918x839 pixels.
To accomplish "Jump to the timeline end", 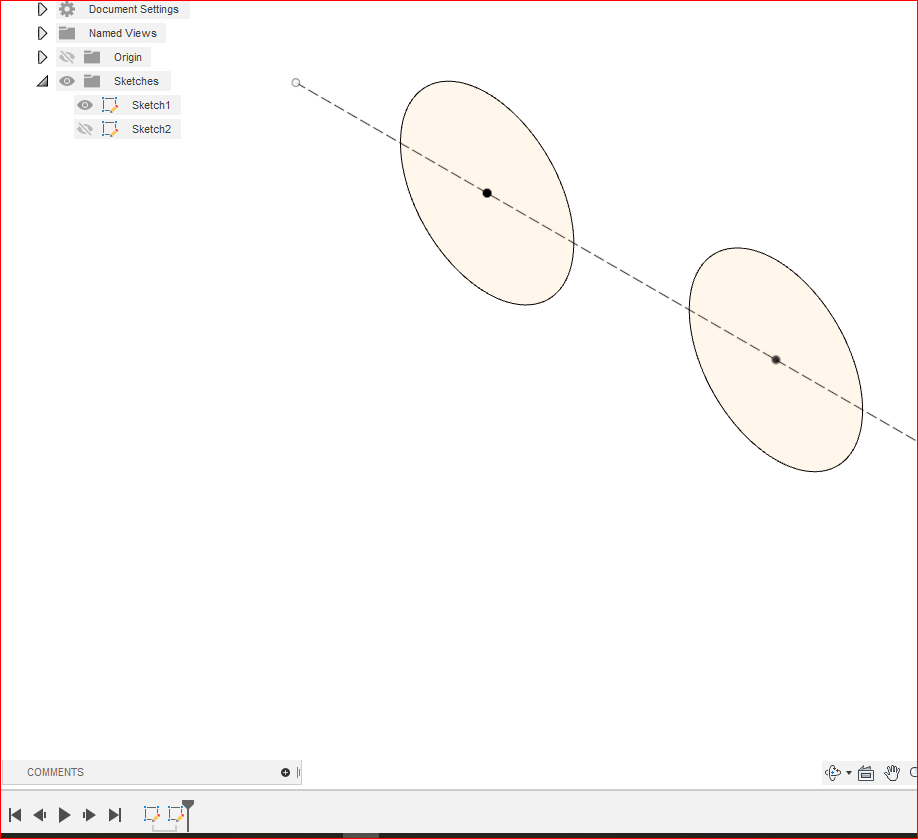I will (x=115, y=814).
